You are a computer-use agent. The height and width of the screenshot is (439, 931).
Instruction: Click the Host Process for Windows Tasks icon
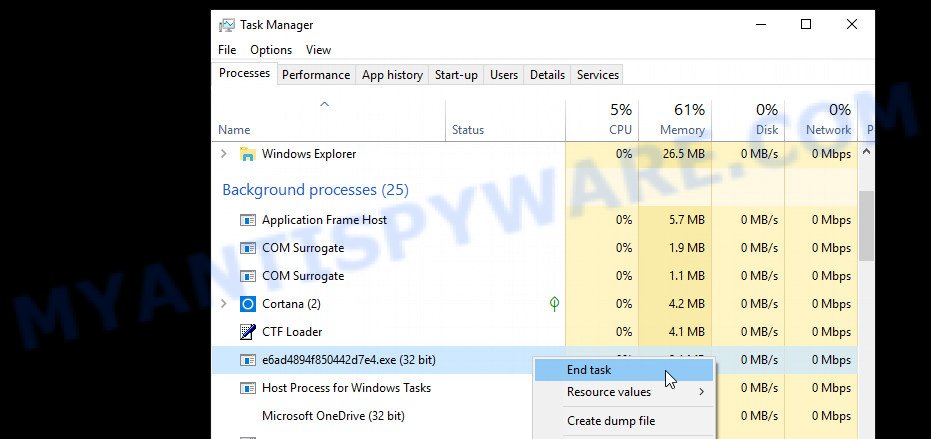click(248, 388)
